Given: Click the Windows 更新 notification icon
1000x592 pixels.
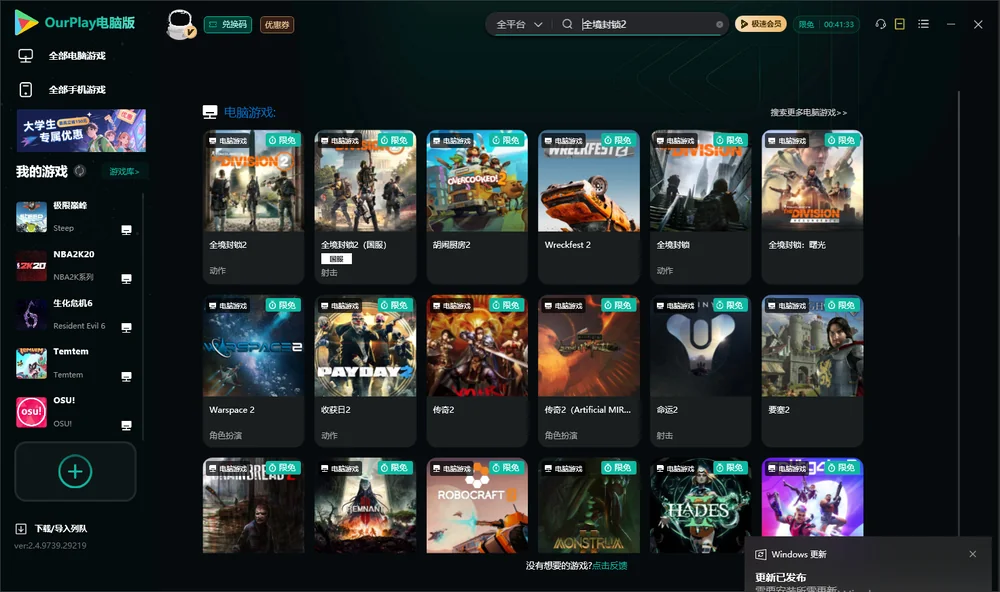Looking at the screenshot, I should pos(761,554).
